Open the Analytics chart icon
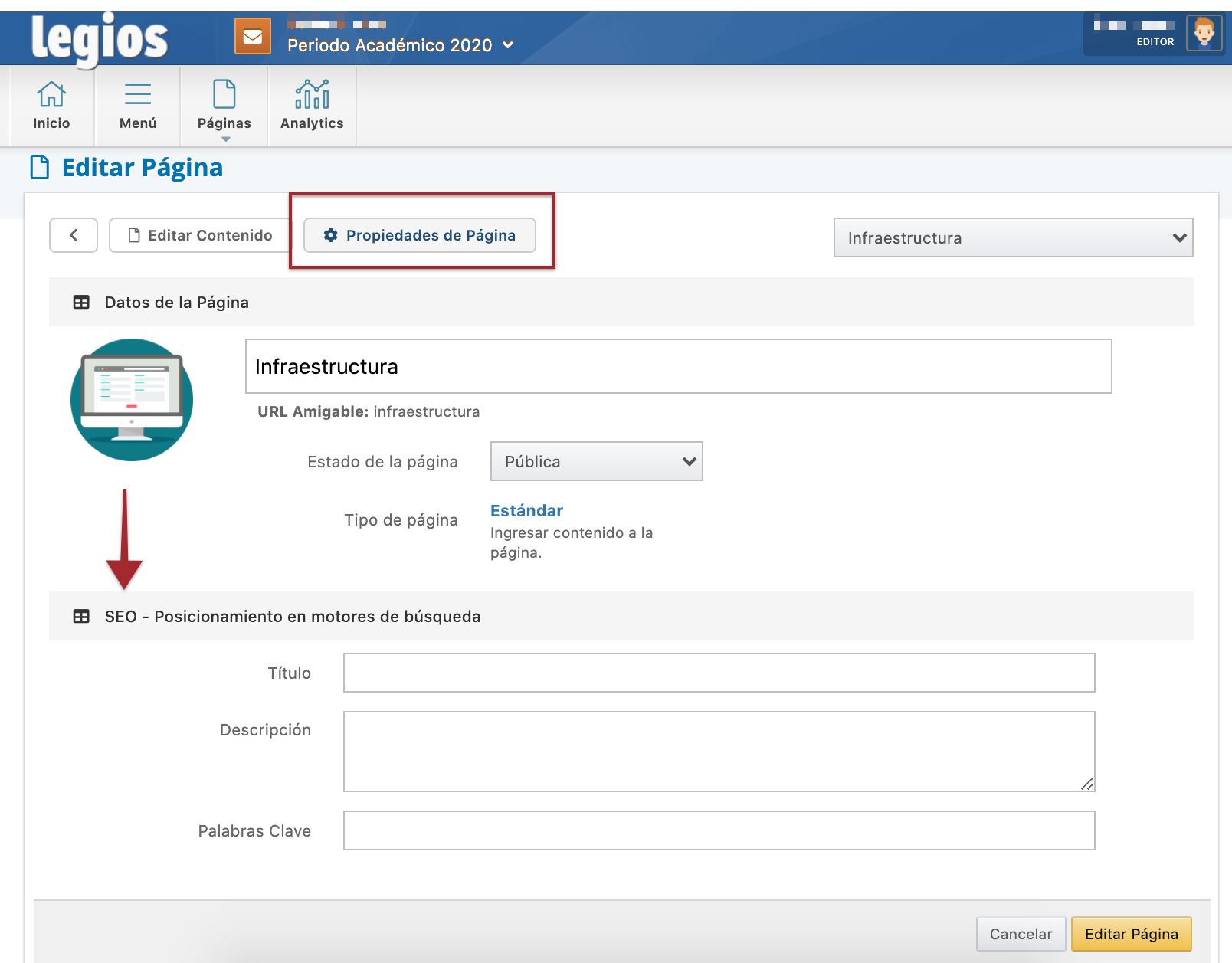1232x963 pixels. pyautogui.click(x=312, y=95)
